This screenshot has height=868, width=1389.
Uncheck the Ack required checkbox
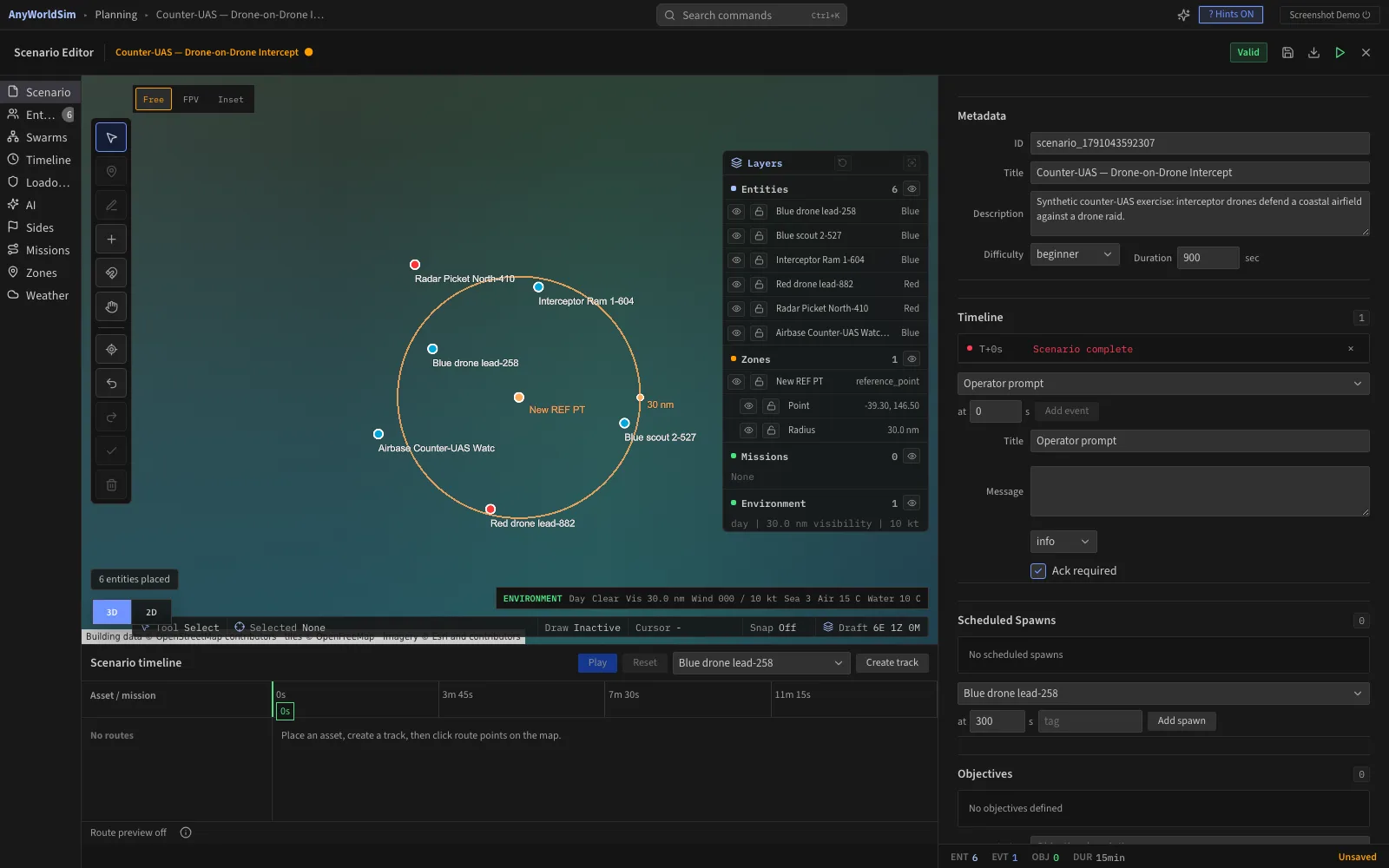(1038, 570)
